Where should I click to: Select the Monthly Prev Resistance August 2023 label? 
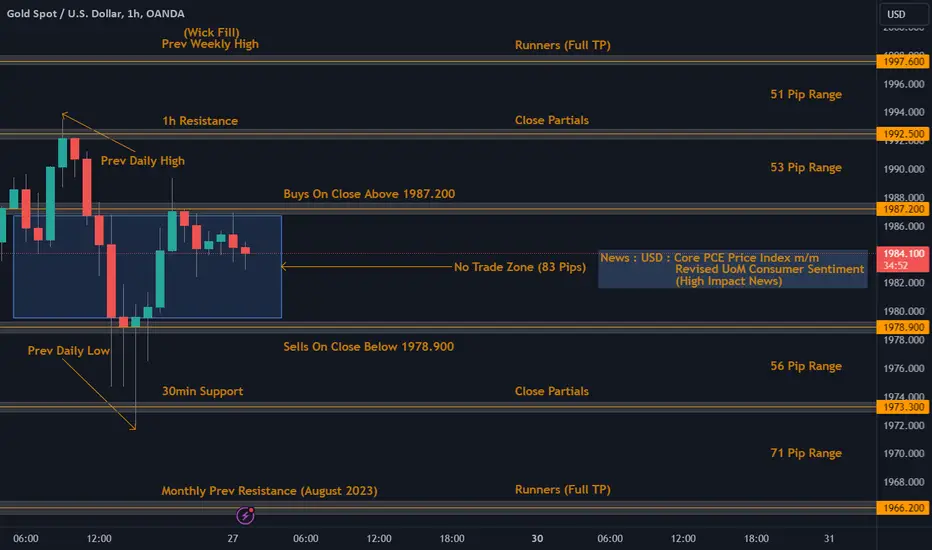click(269, 491)
